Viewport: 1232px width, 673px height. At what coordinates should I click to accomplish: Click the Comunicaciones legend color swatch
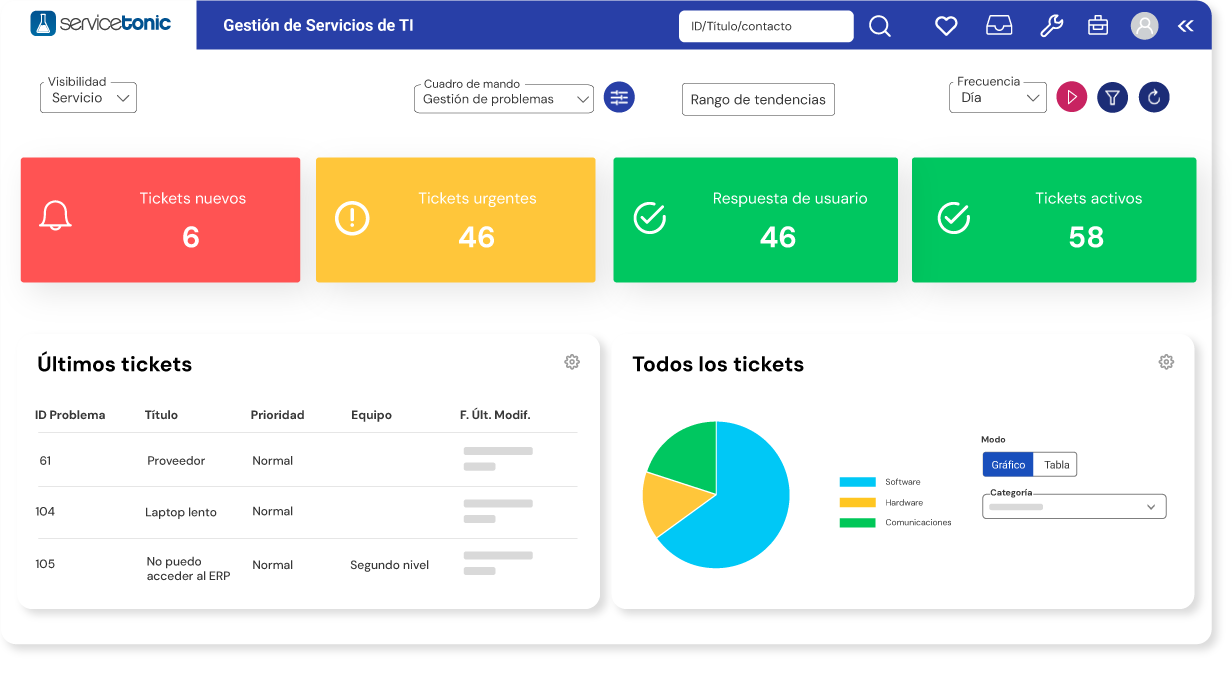click(857, 522)
